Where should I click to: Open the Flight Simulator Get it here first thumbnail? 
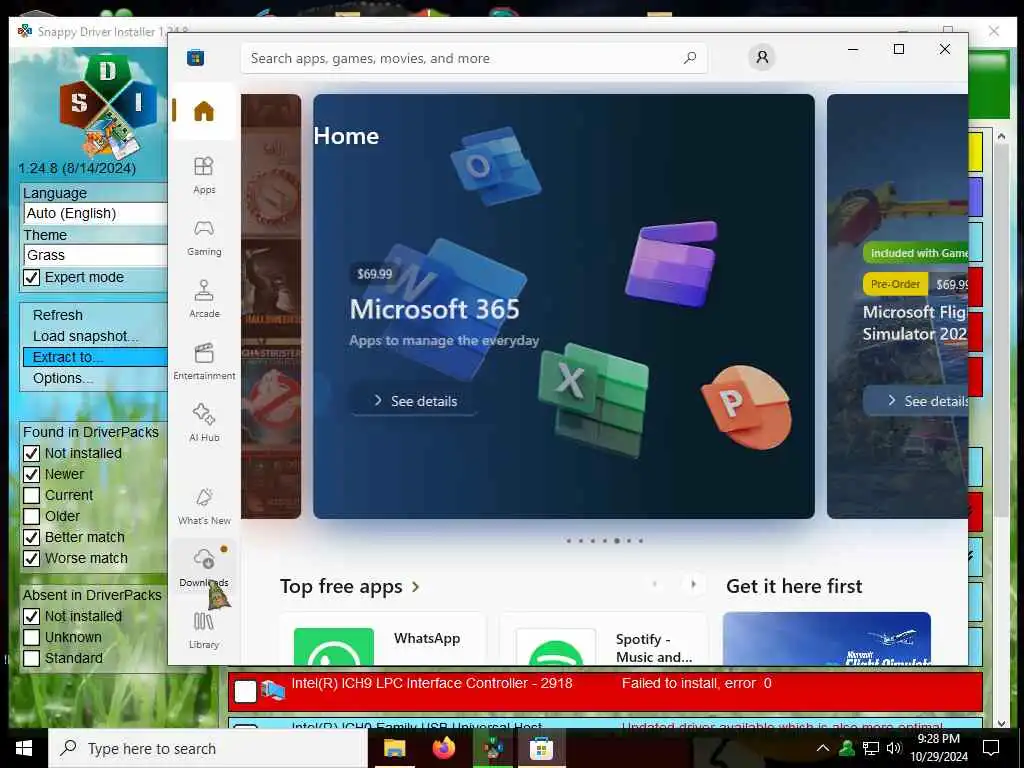point(827,639)
